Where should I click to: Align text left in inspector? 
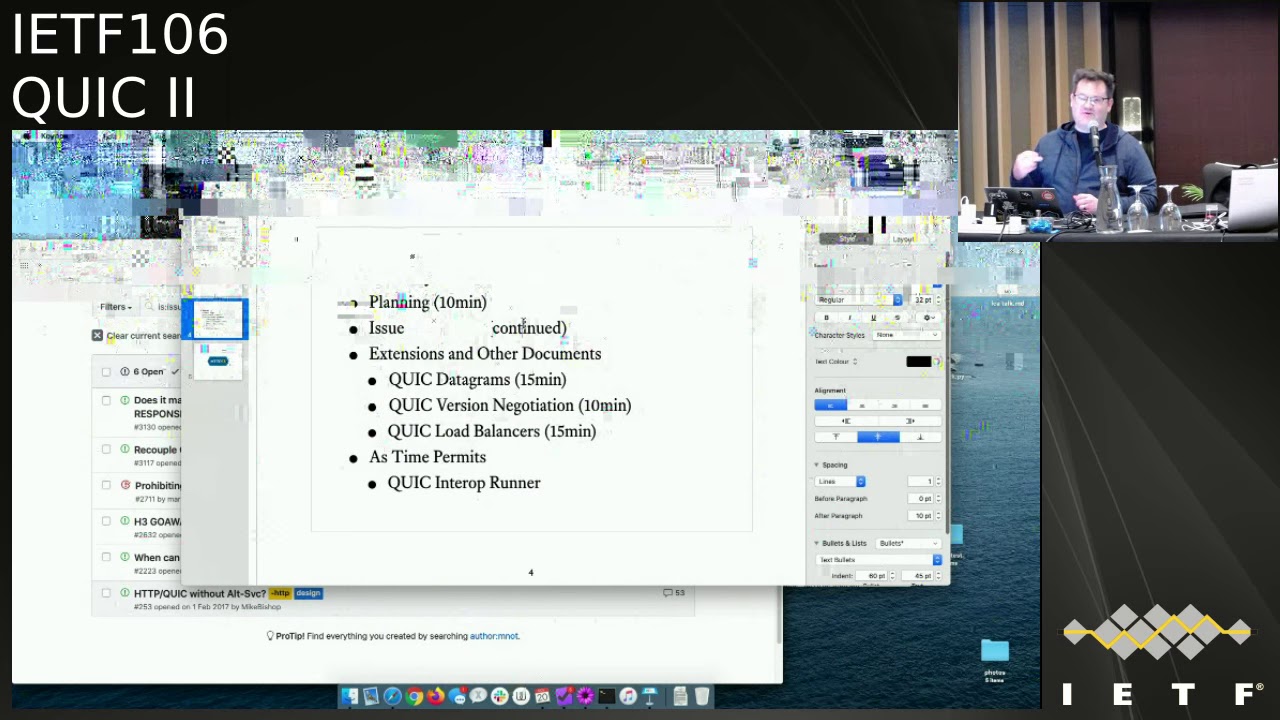pos(831,406)
